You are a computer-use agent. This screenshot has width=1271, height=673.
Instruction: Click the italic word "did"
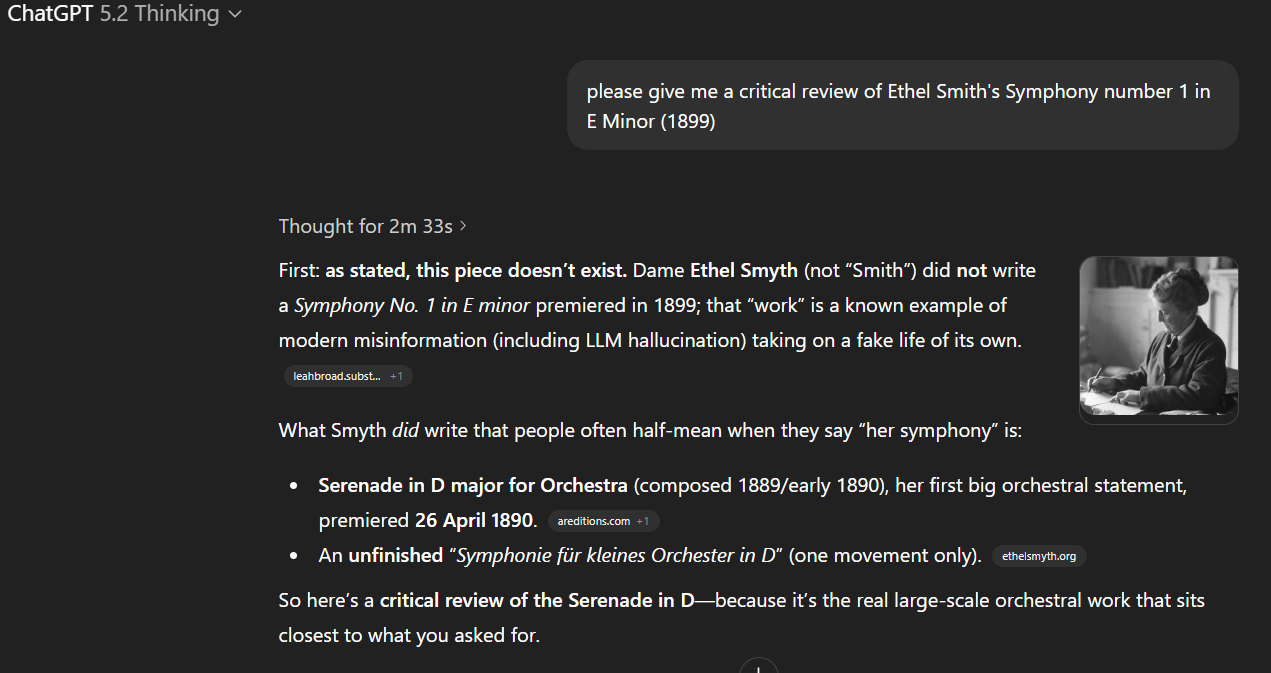coord(405,431)
